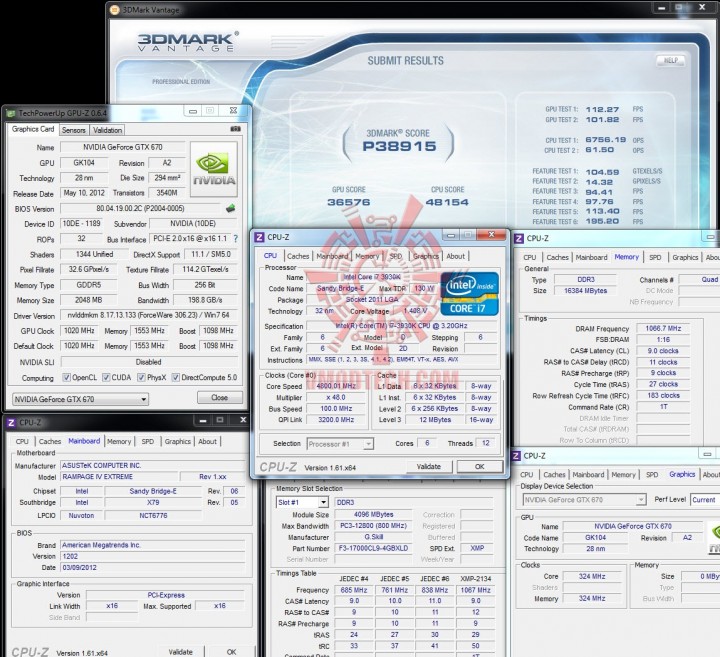The image size is (720, 657).
Task: Click OK in the CPU-Z Mainboard window
Action: coord(231,652)
